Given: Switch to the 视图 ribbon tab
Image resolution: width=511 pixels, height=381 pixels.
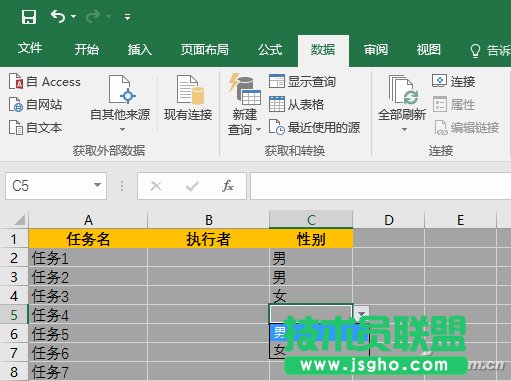Looking at the screenshot, I should pos(429,50).
